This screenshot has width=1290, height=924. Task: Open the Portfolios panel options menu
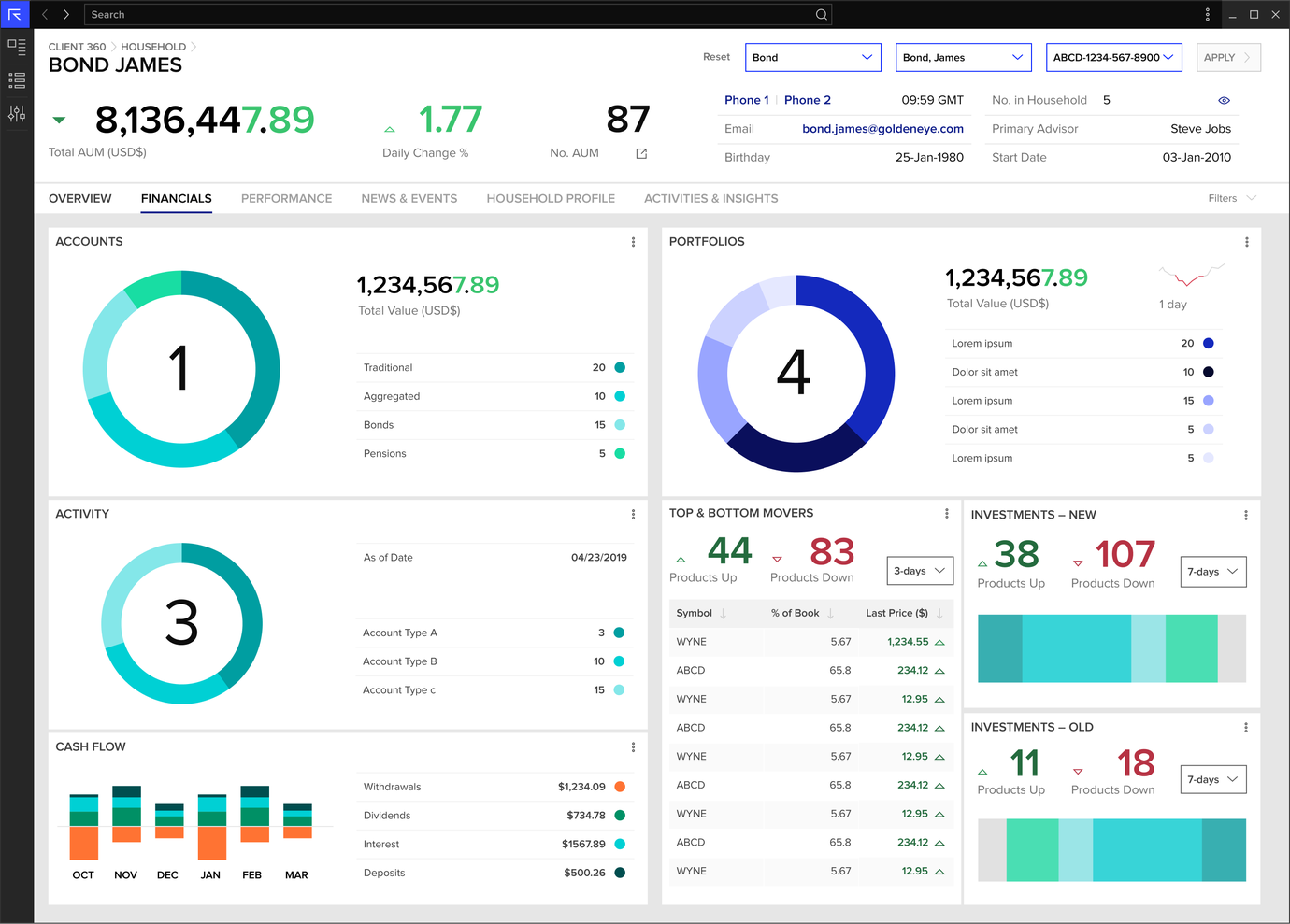click(1246, 242)
